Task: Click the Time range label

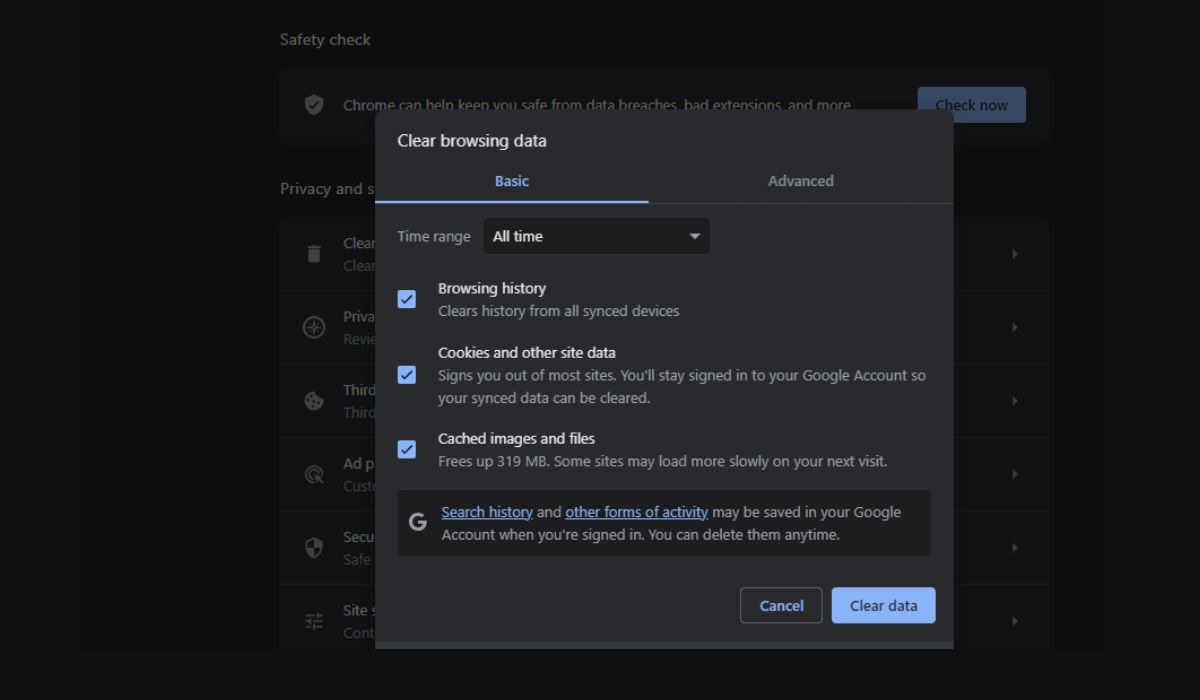Action: pos(433,236)
